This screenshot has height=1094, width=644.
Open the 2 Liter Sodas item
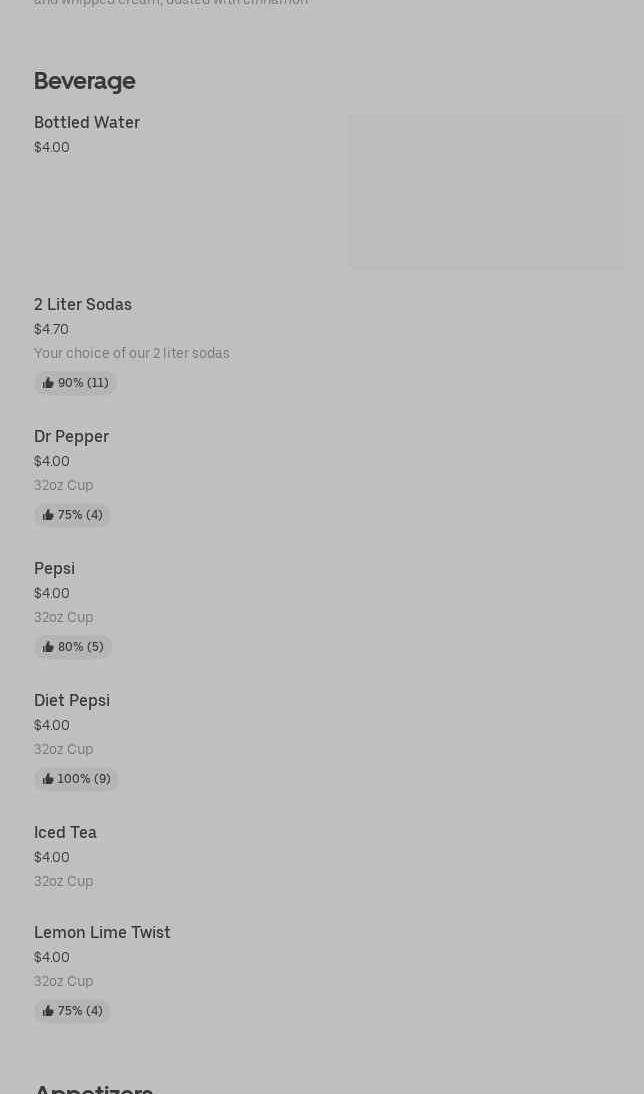click(x=83, y=305)
